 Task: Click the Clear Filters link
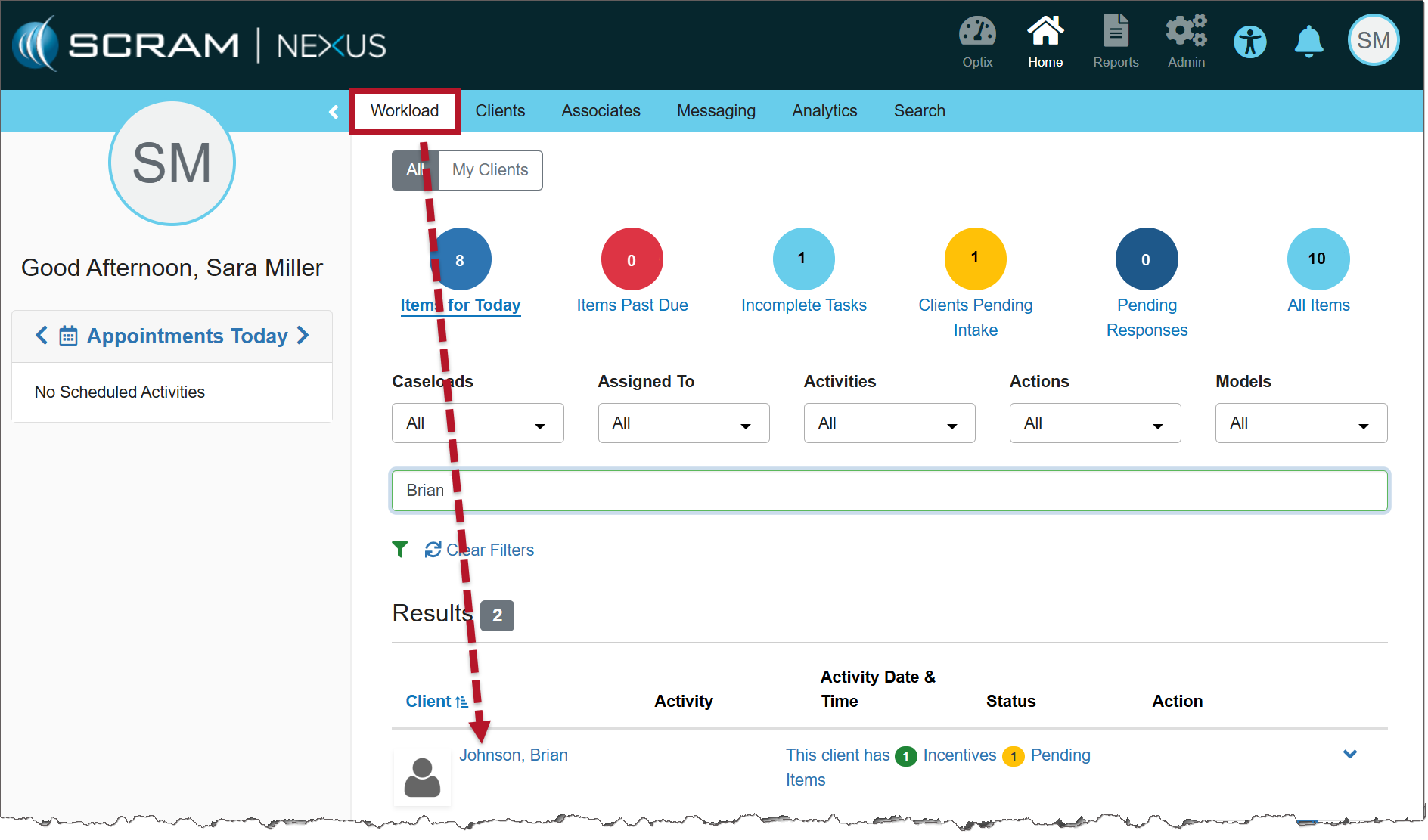click(x=489, y=550)
